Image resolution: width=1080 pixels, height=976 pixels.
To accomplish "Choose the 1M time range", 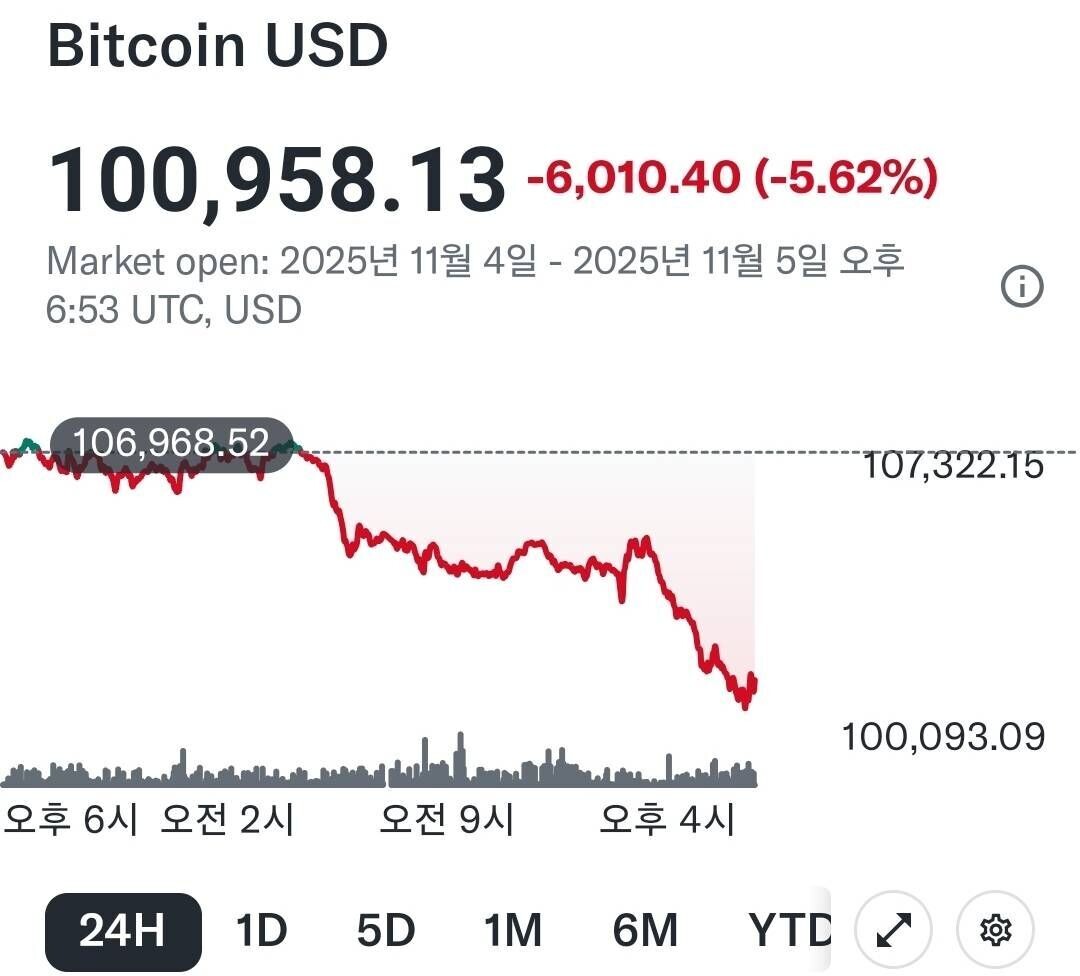I will (512, 932).
